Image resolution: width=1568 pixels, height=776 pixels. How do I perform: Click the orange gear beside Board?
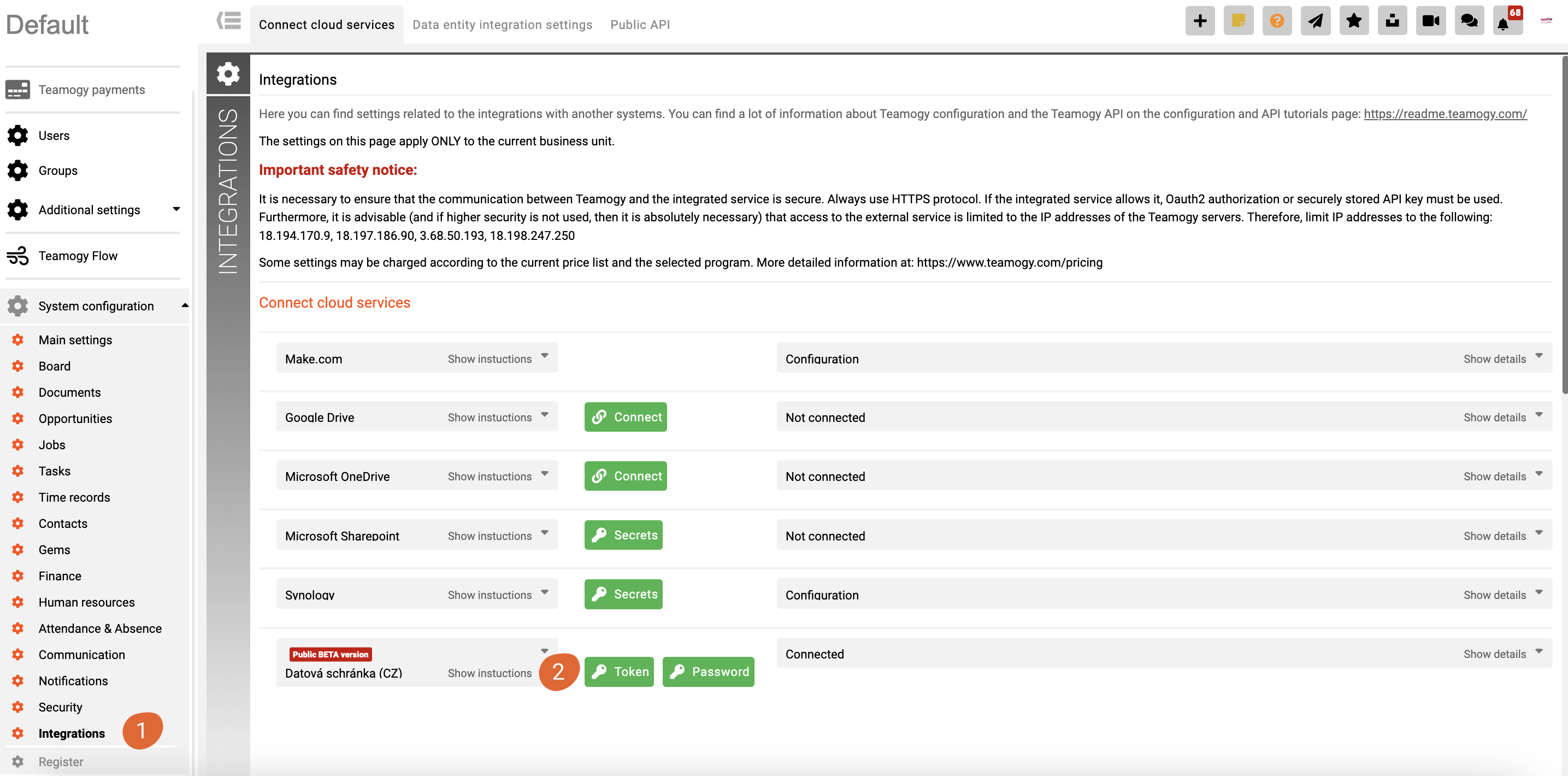(17, 366)
